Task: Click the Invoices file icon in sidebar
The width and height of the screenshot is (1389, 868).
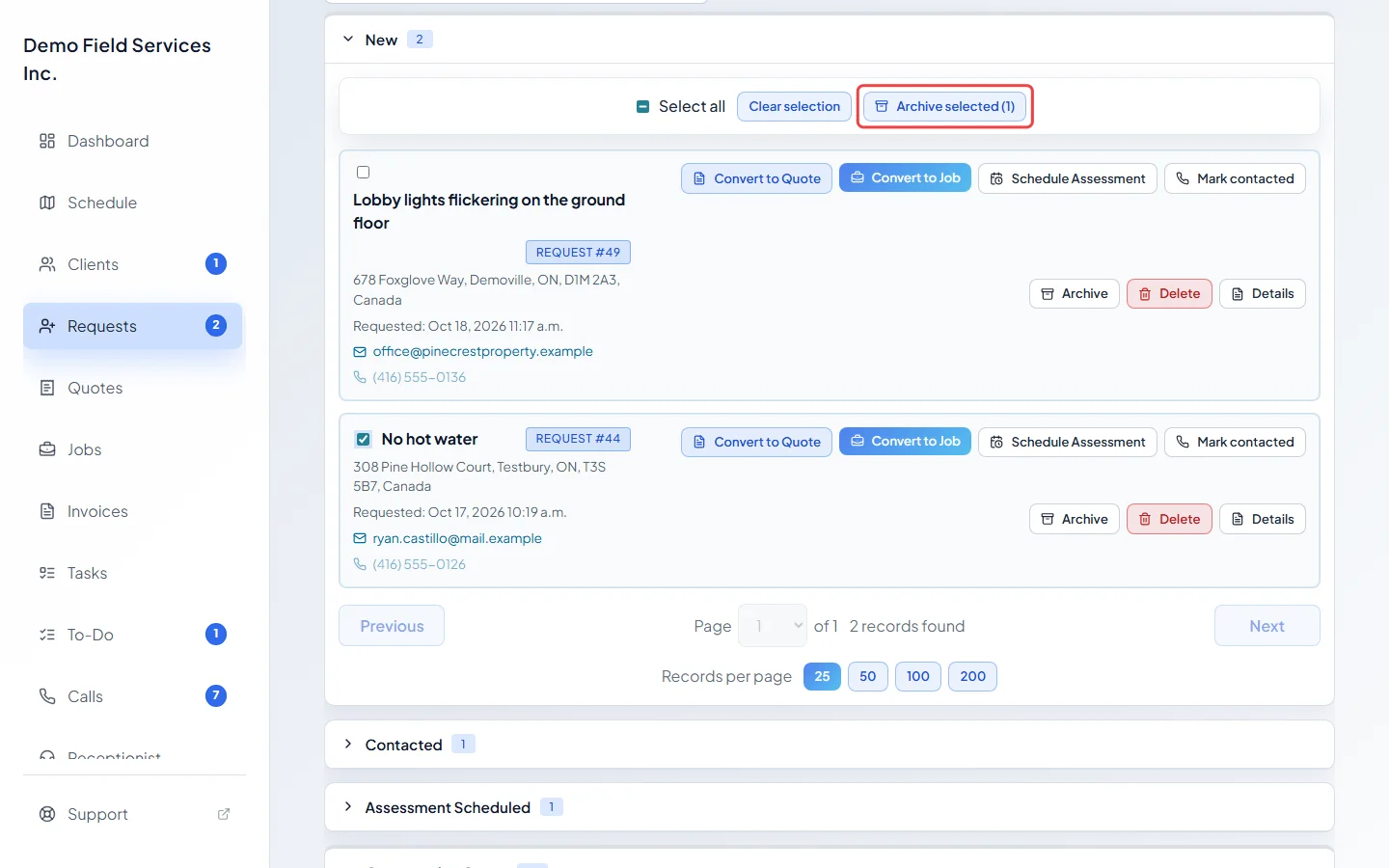Action: [x=47, y=511]
